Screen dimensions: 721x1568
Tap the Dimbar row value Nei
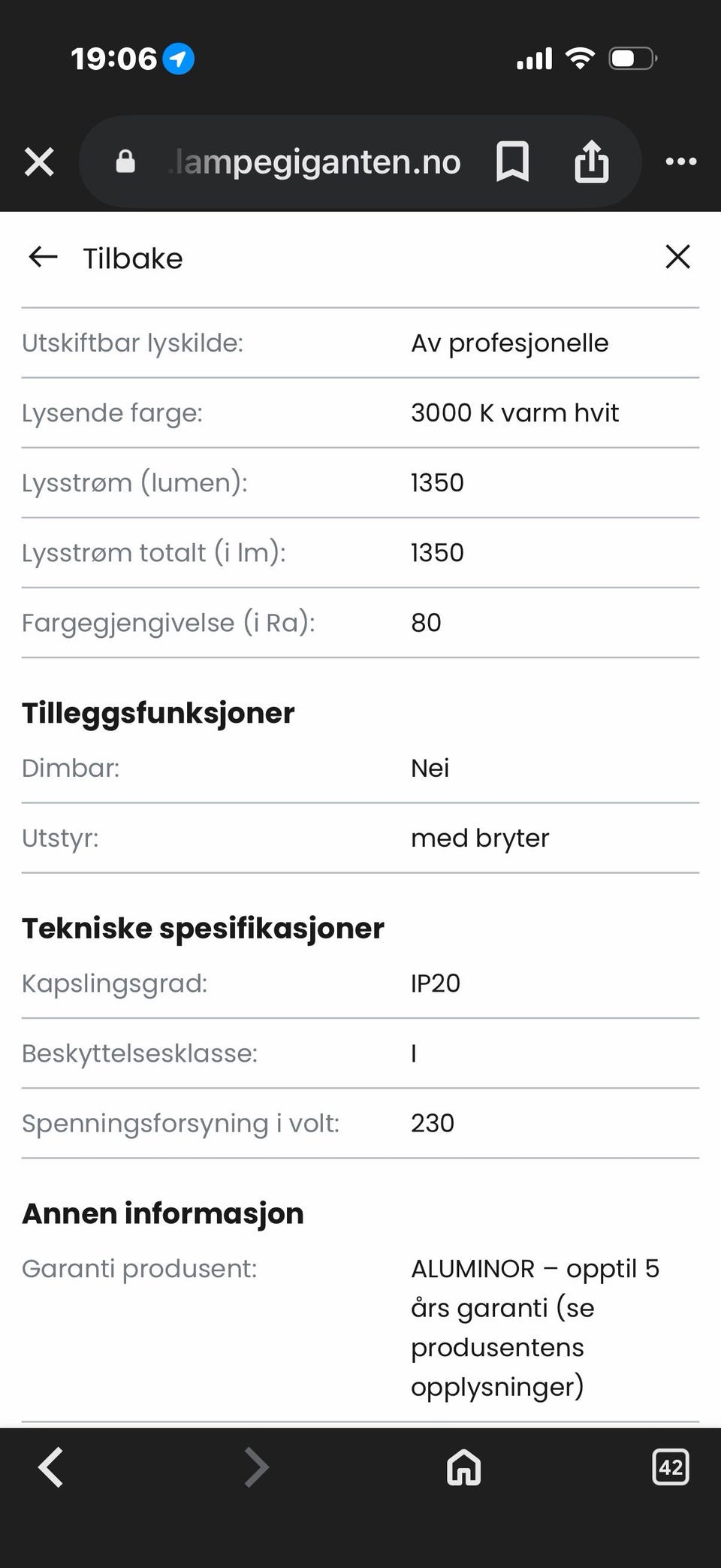click(x=430, y=768)
